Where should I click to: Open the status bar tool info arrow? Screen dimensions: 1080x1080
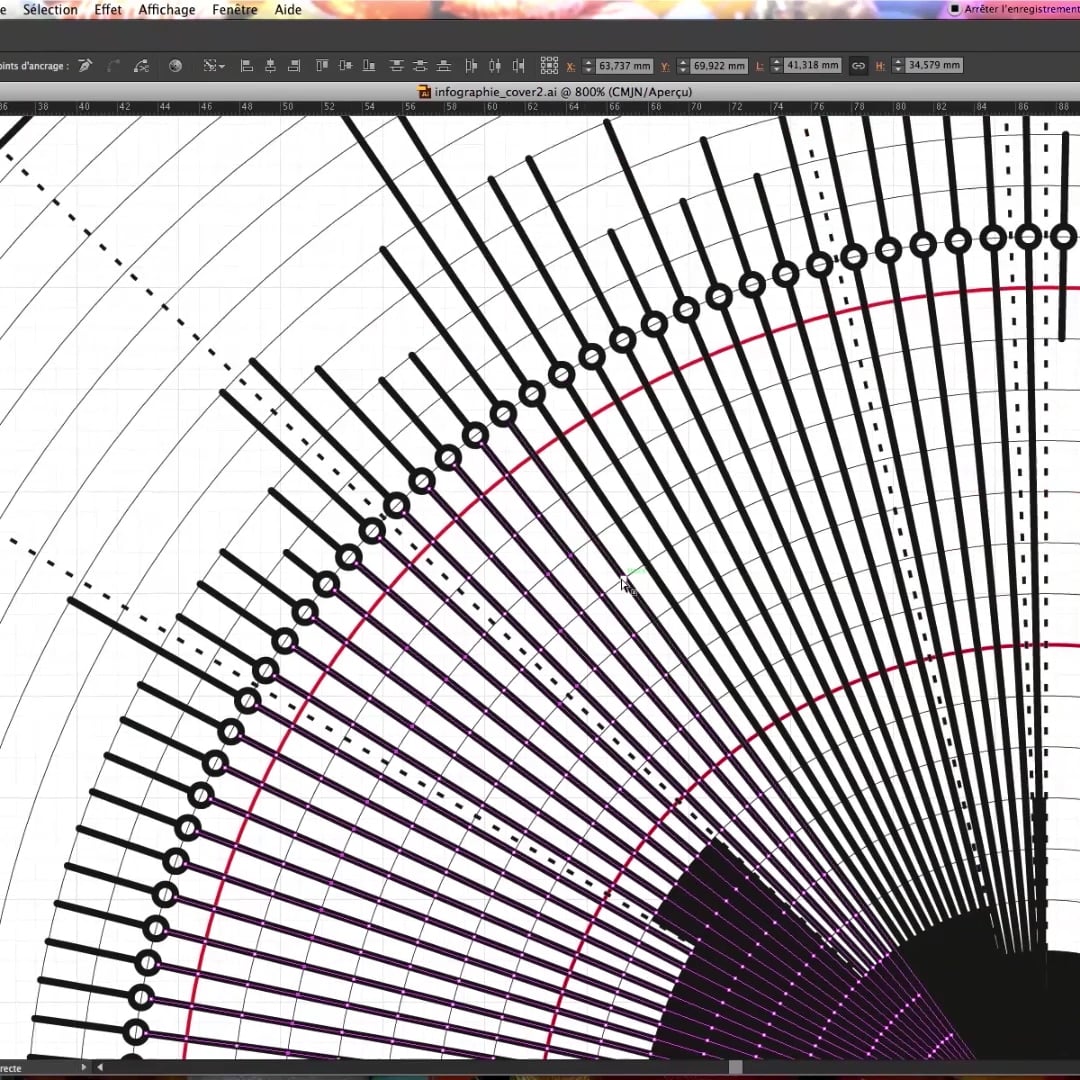point(84,1068)
